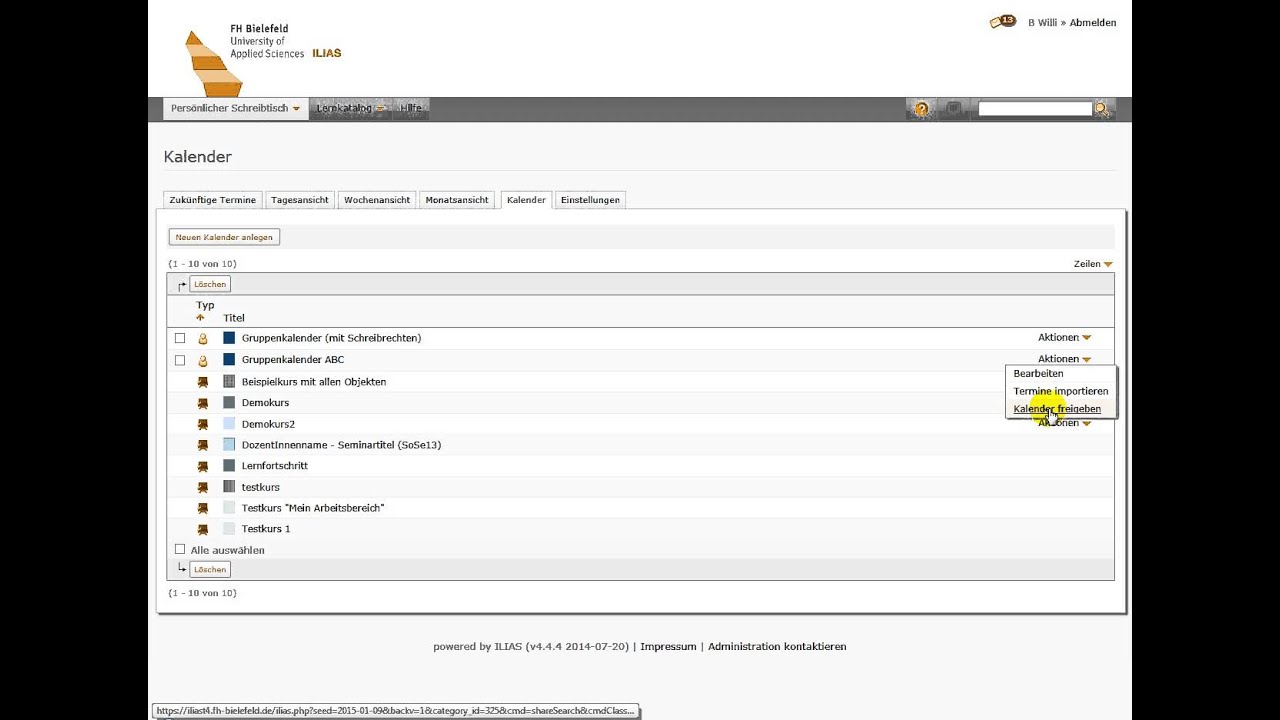This screenshot has width=1280, height=720.
Task: Click the Abmelden logout link
Action: pos(1093,23)
